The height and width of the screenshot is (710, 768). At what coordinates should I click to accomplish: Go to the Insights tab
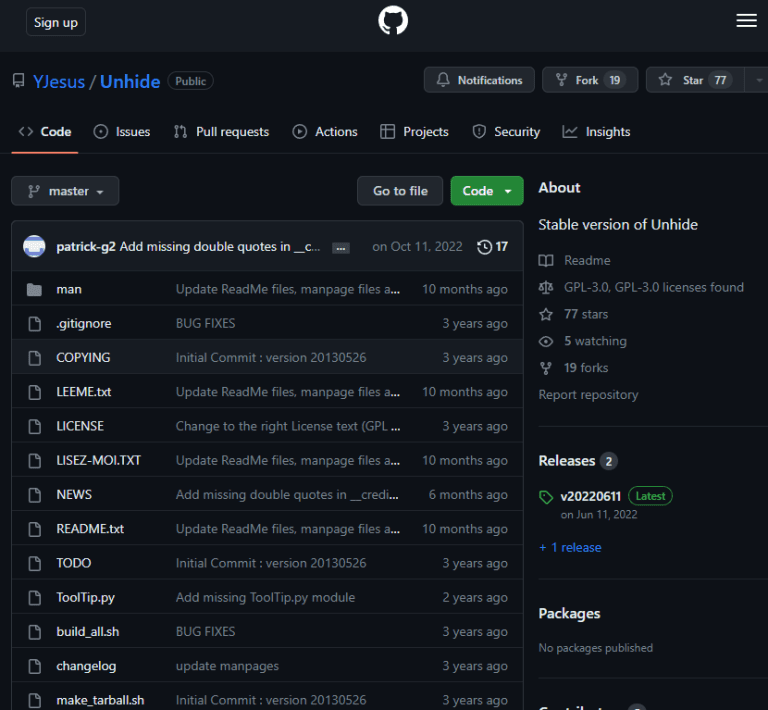(x=596, y=132)
